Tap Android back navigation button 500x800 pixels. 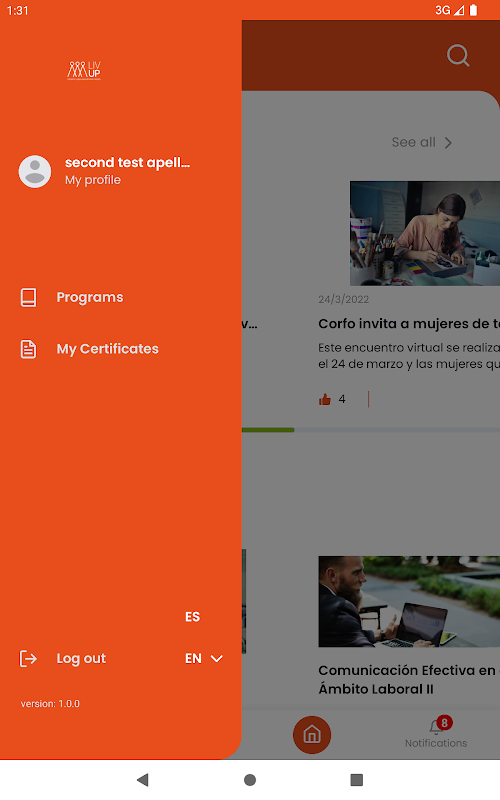point(142,780)
